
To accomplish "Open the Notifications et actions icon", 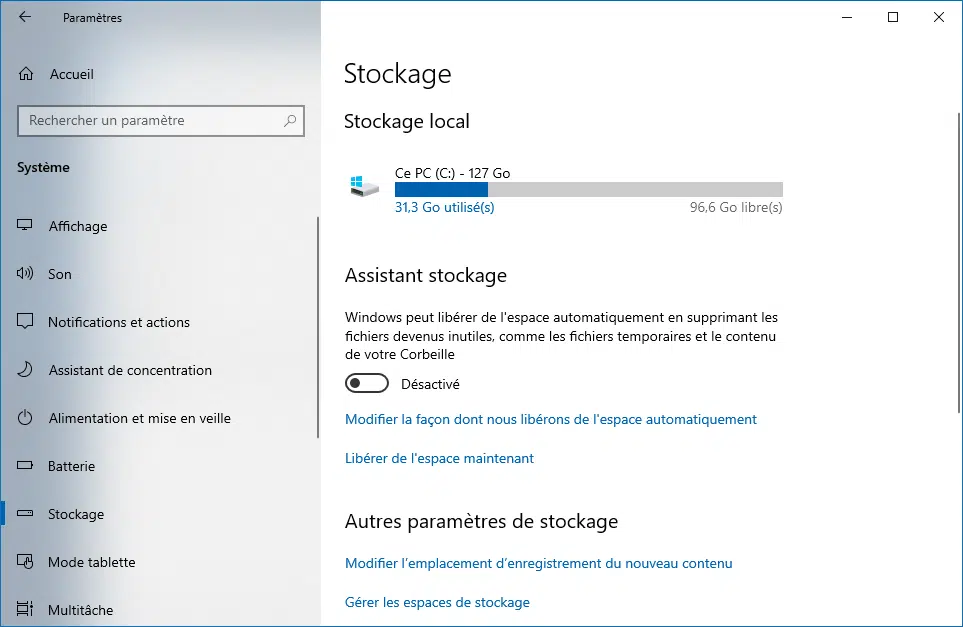I will pyautogui.click(x=25, y=321).
